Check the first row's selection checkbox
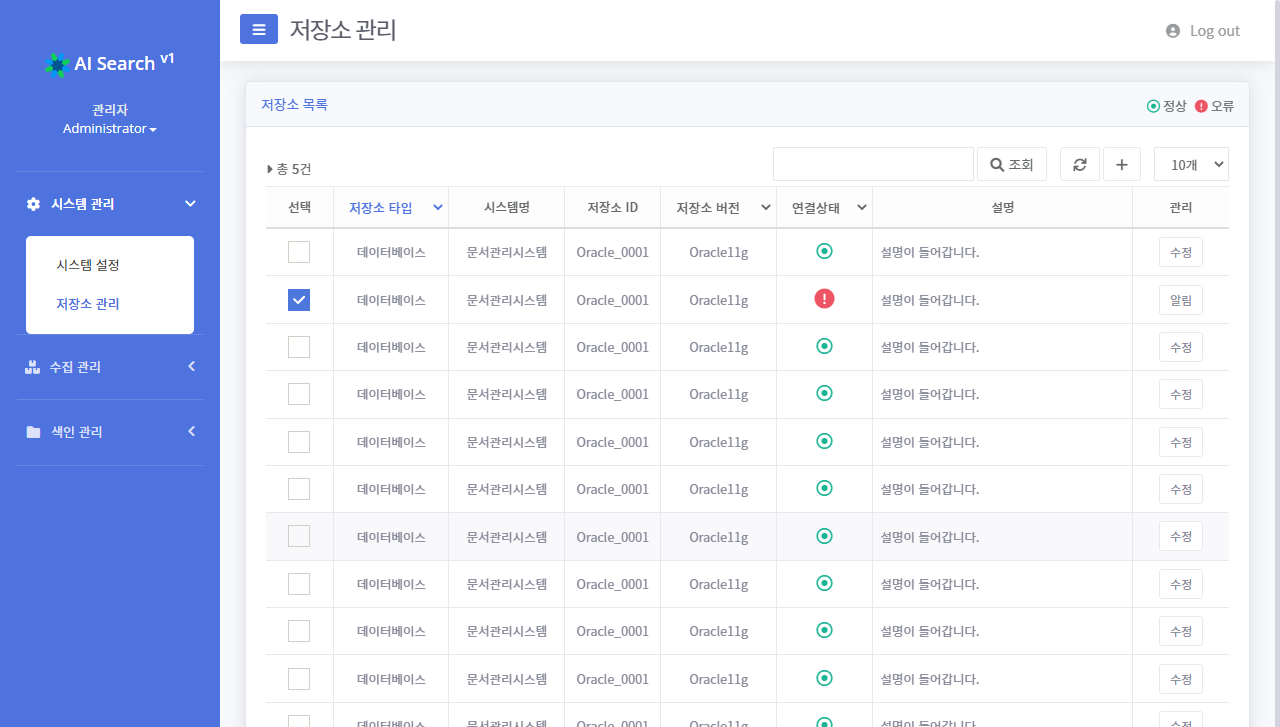1280x727 pixels. pos(299,252)
